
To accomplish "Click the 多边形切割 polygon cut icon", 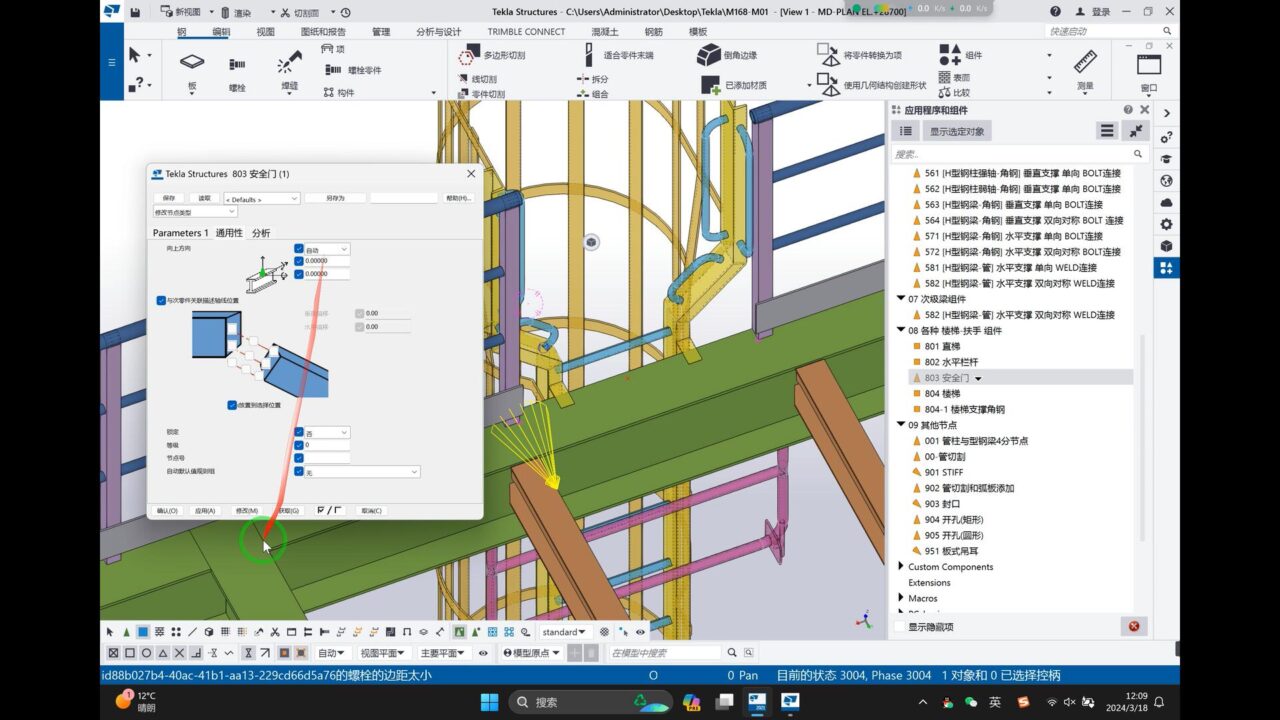I will coord(467,55).
